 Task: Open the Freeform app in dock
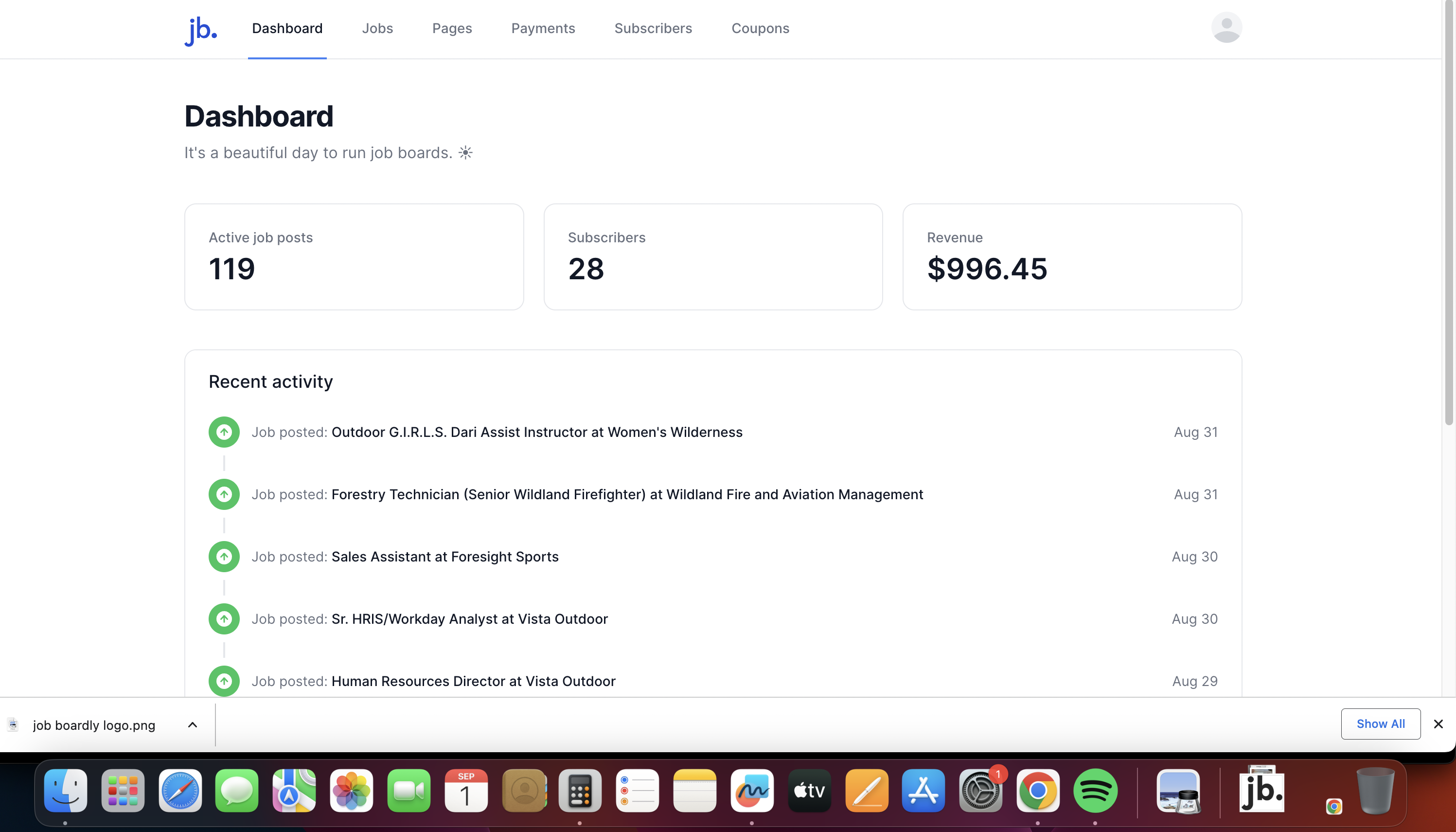pyautogui.click(x=752, y=791)
